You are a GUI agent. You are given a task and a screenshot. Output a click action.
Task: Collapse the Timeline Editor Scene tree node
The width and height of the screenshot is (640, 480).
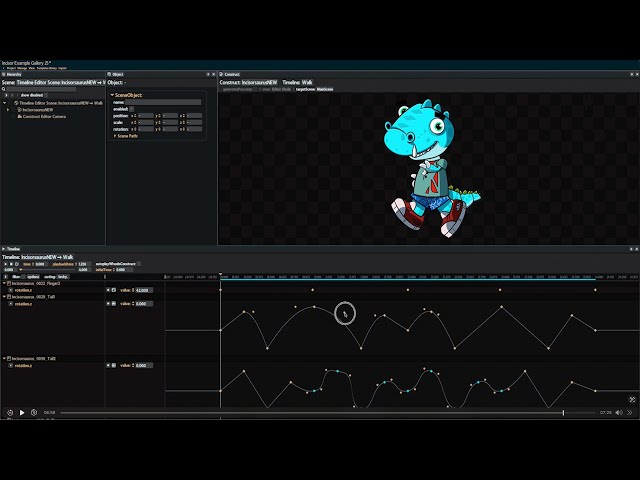coord(4,103)
